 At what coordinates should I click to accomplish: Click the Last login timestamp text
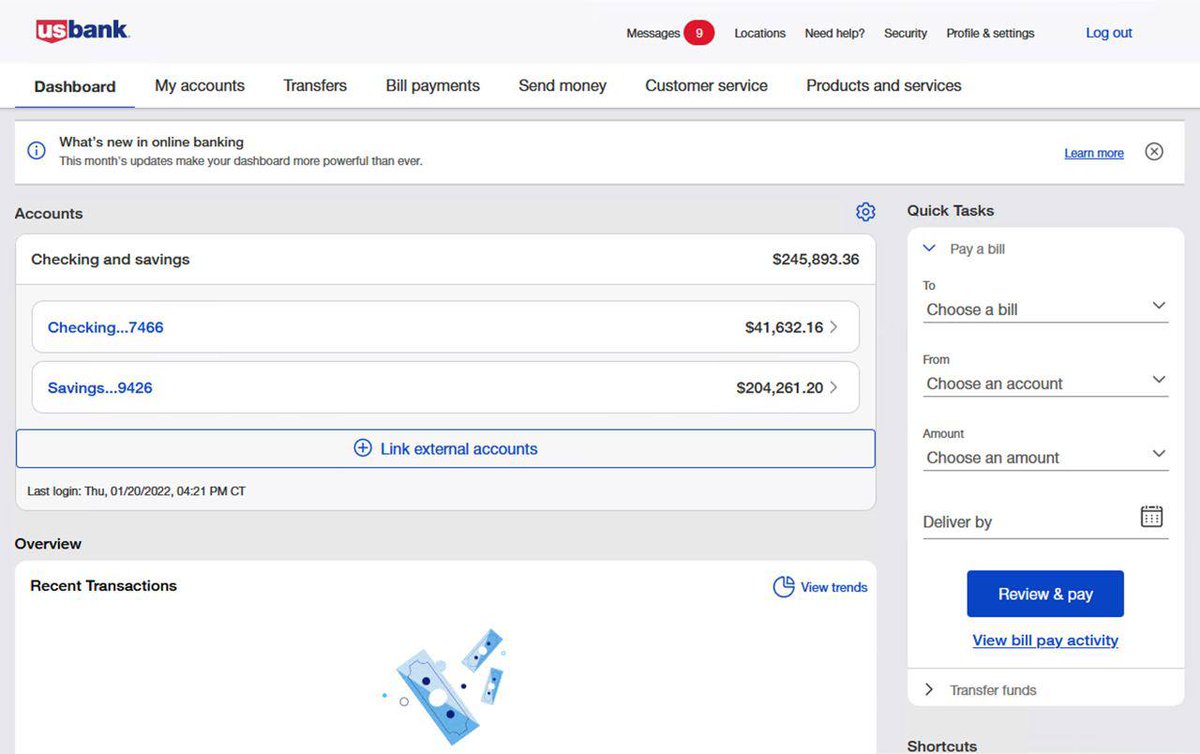[x=136, y=491]
